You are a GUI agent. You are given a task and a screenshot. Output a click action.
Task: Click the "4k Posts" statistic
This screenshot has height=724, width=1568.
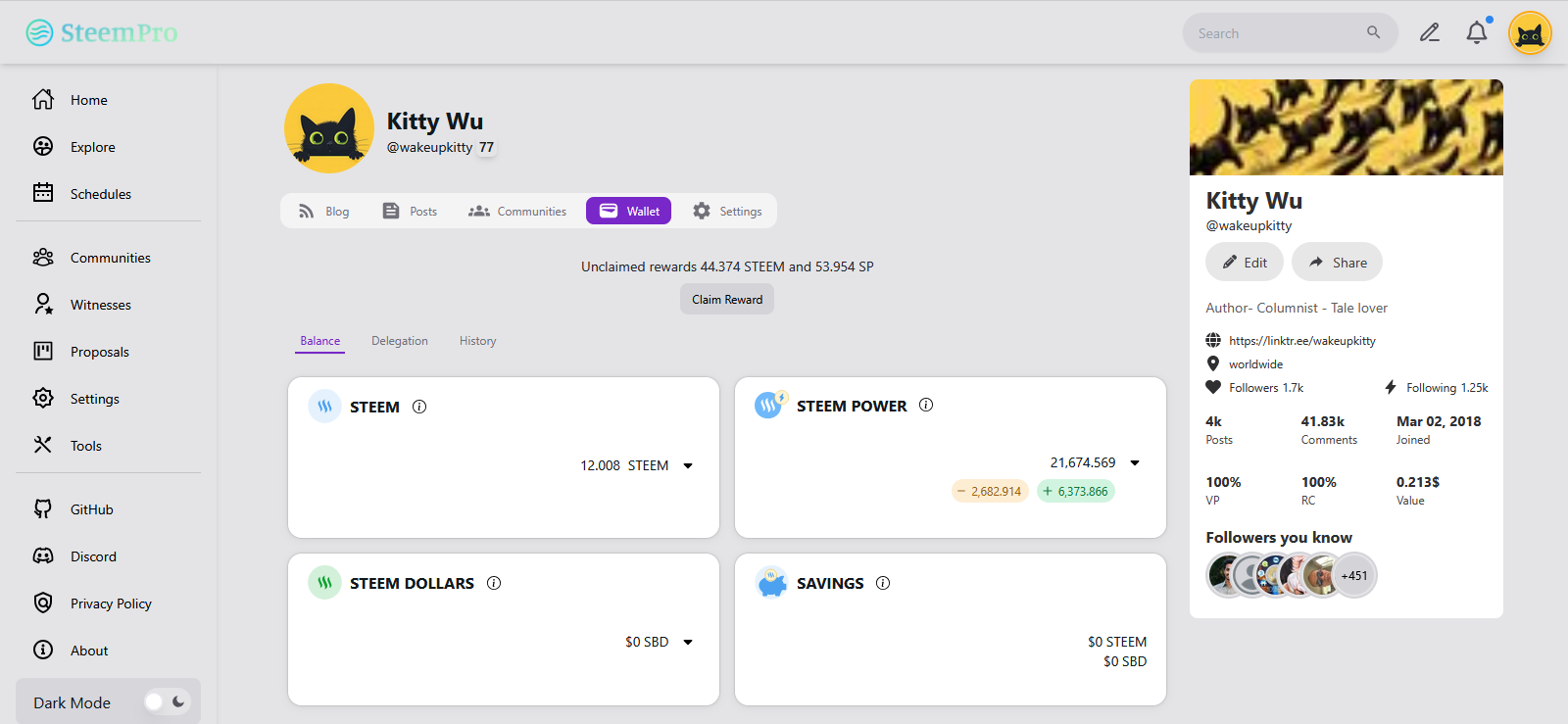pyautogui.click(x=1219, y=430)
